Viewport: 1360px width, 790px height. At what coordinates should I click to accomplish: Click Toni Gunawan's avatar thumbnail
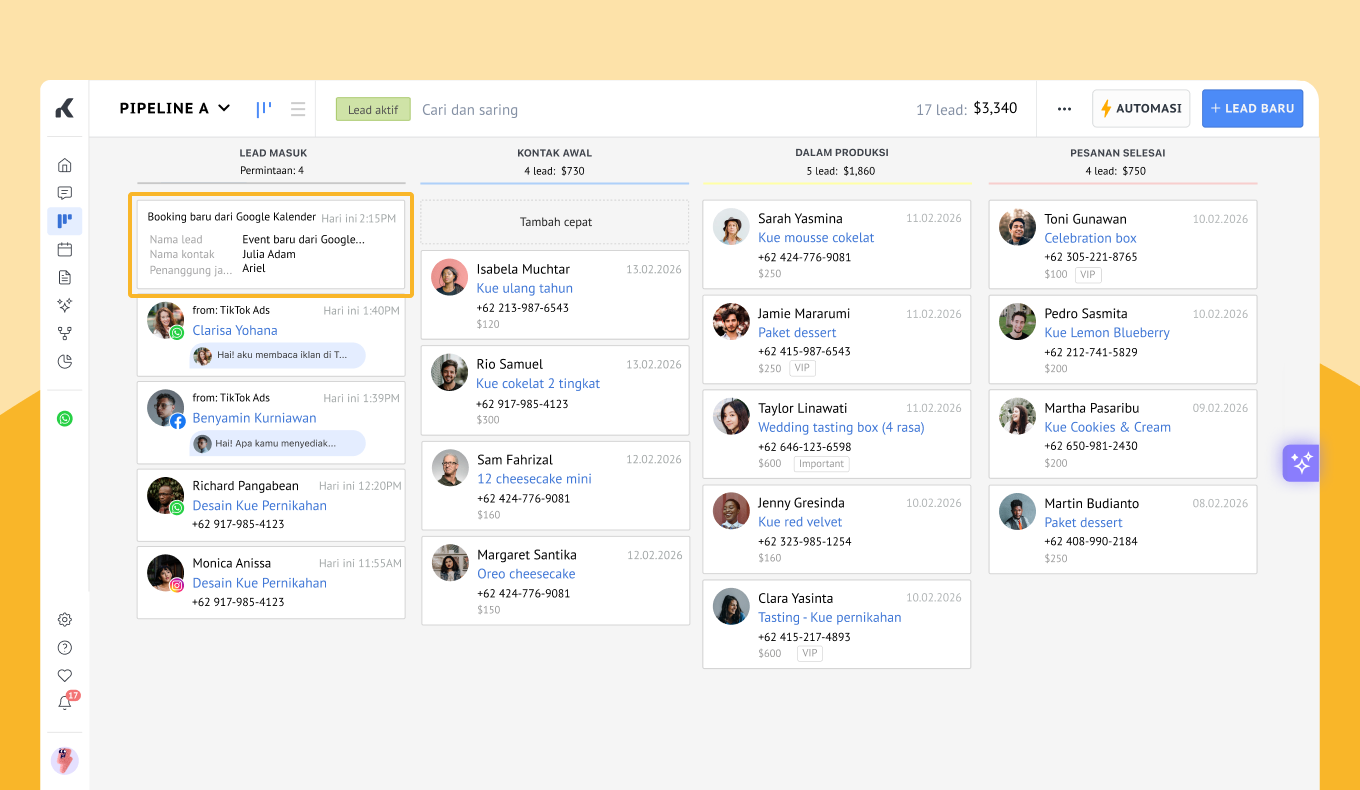(x=1017, y=227)
